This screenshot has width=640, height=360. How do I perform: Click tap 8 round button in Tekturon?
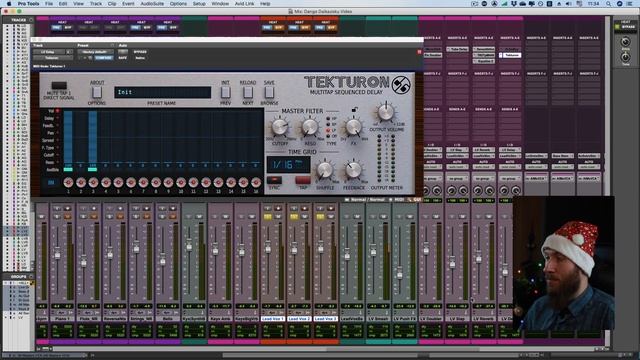click(156, 182)
